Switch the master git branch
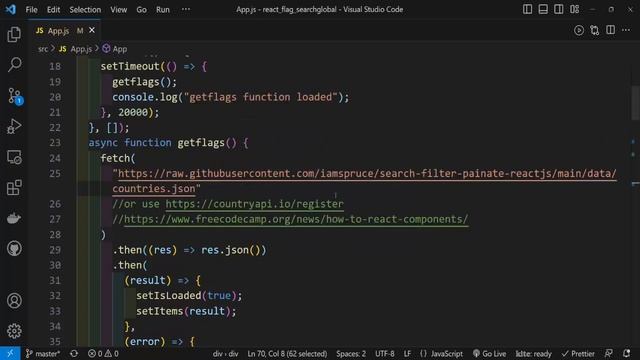 (42, 353)
